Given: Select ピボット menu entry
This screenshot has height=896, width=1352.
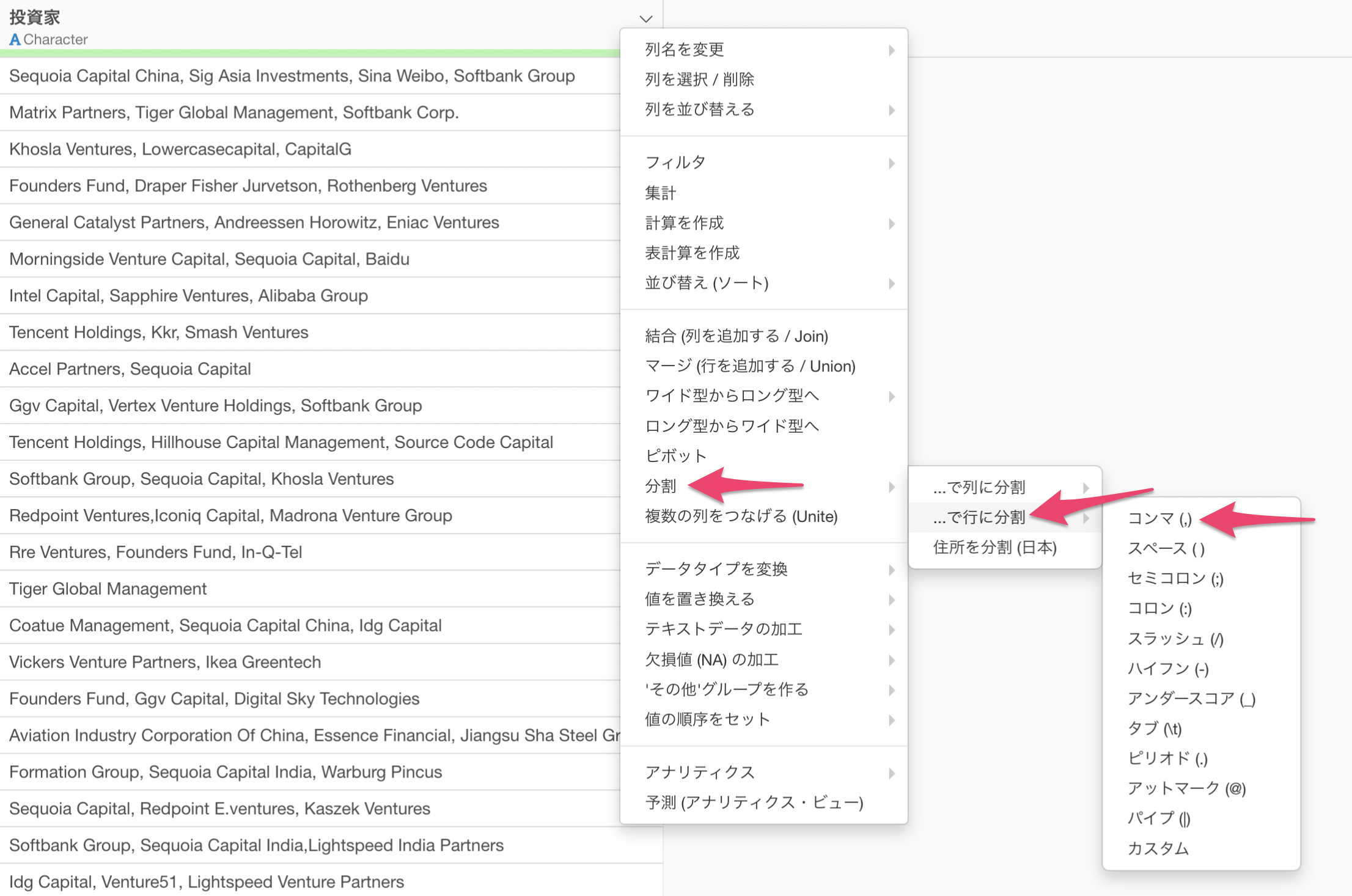Looking at the screenshot, I should point(763,456).
